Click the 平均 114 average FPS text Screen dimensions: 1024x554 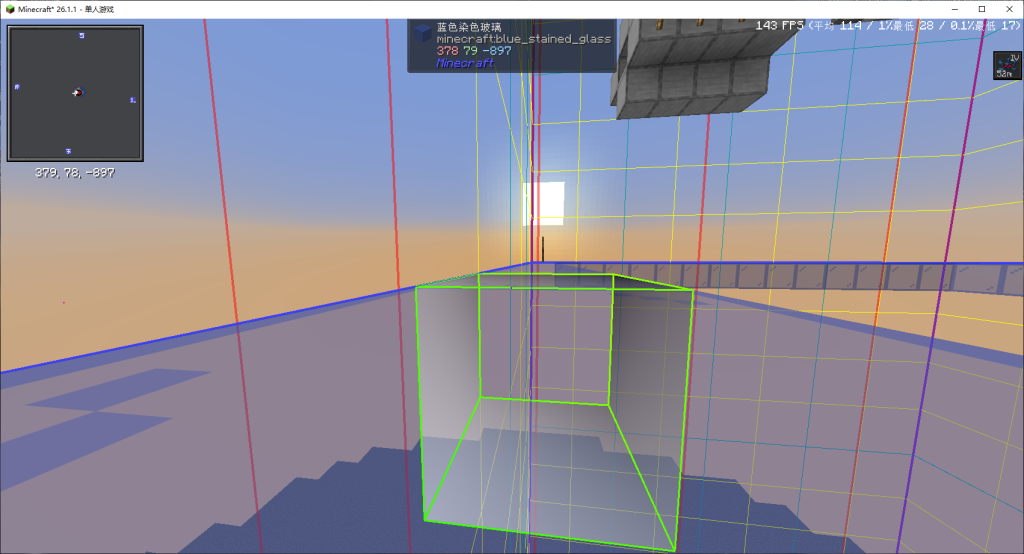coord(837,25)
